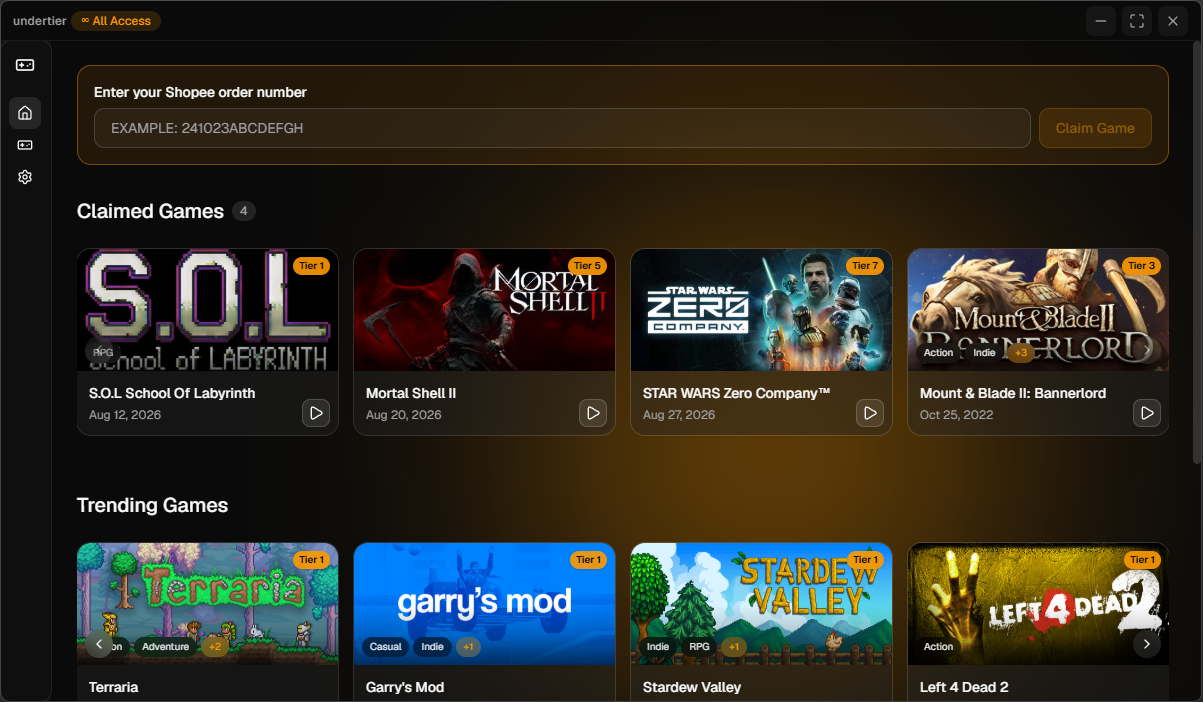Click the Tier 7 badge on STAR WARS
The width and height of the screenshot is (1203, 702).
point(866,266)
